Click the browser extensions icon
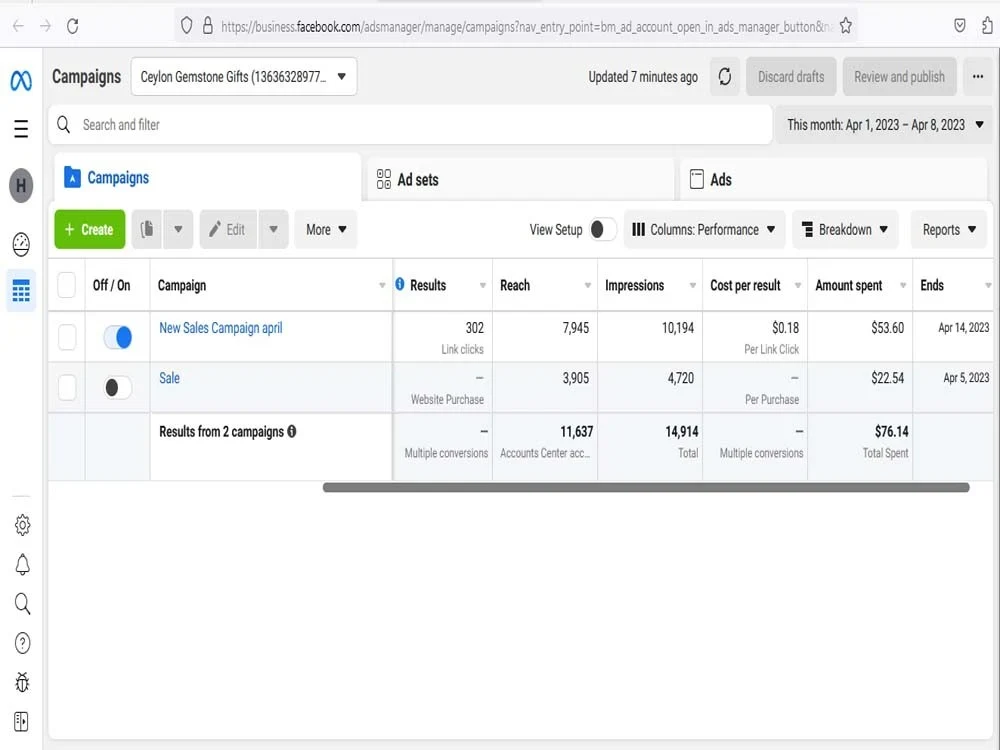Viewport: 1000px width, 750px height. [x=987, y=26]
